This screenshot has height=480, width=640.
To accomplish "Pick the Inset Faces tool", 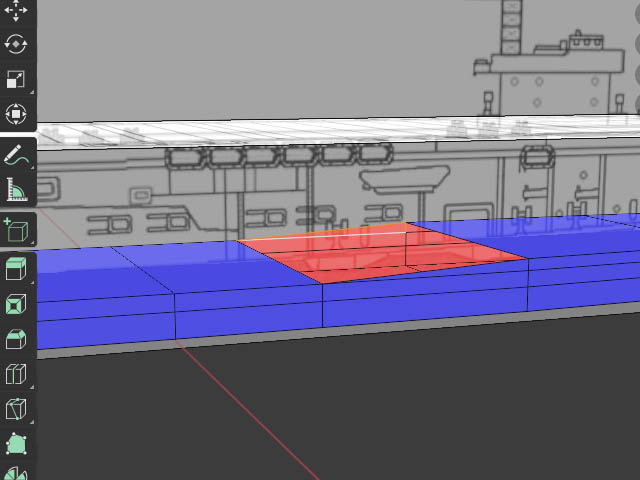I will pyautogui.click(x=17, y=304).
